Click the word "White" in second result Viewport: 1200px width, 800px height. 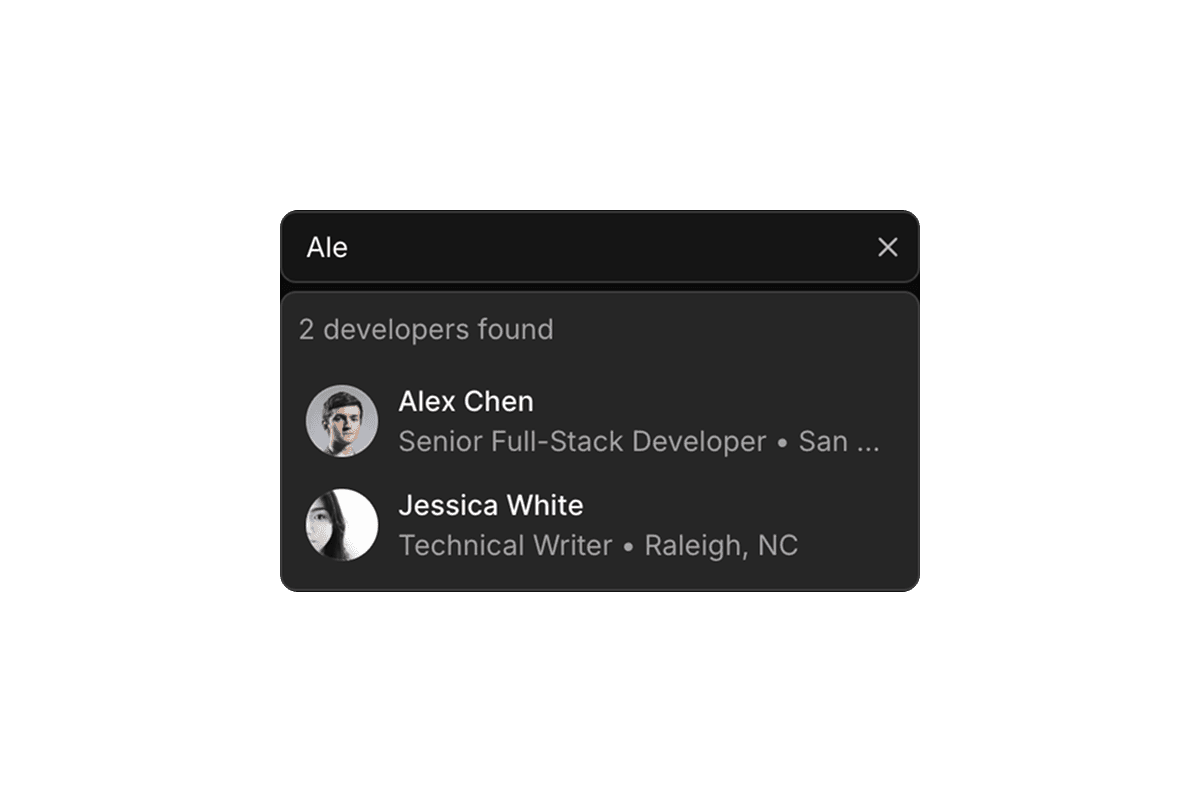tap(544, 505)
